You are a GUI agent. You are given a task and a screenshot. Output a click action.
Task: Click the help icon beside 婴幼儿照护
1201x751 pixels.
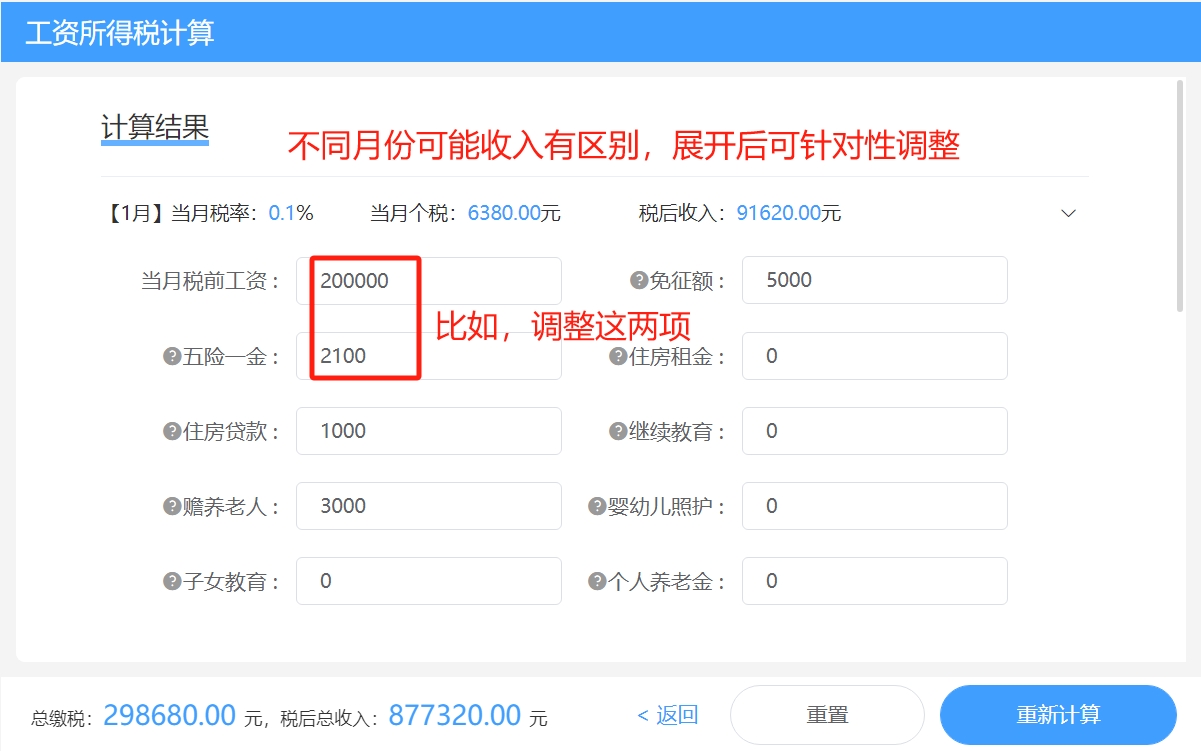tap(598, 506)
